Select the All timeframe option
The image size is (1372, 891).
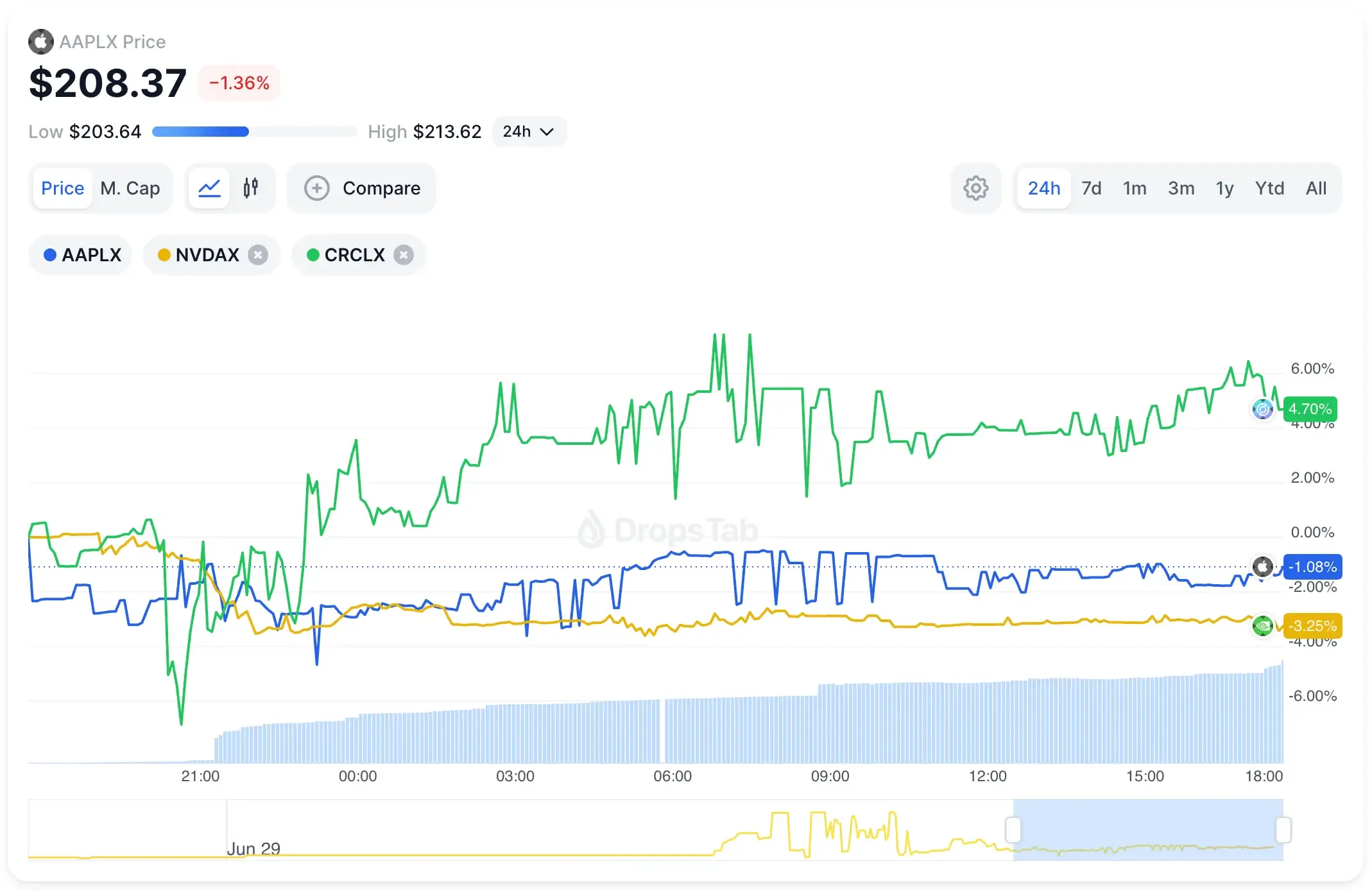click(x=1316, y=188)
